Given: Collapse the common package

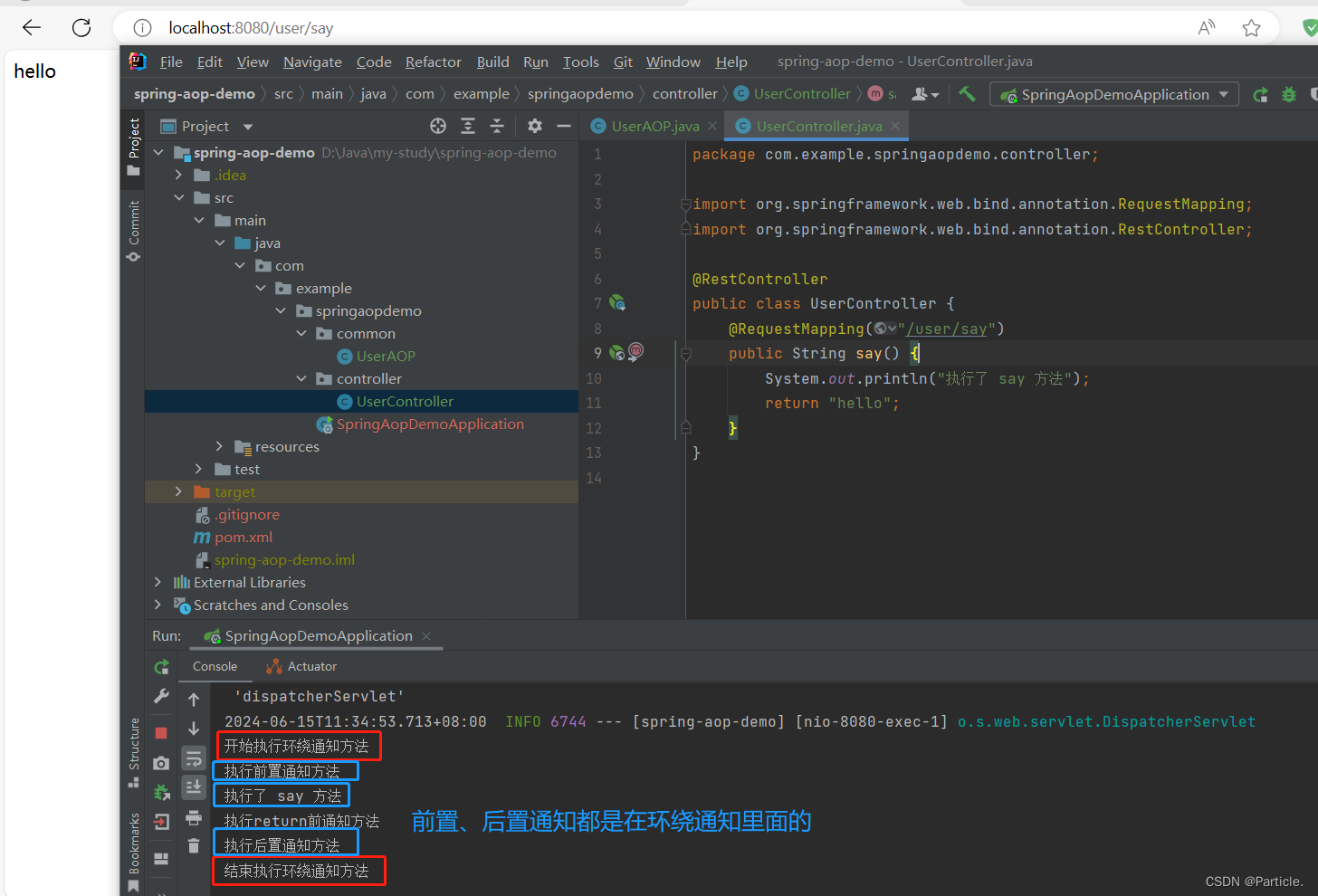Looking at the screenshot, I should [x=301, y=333].
